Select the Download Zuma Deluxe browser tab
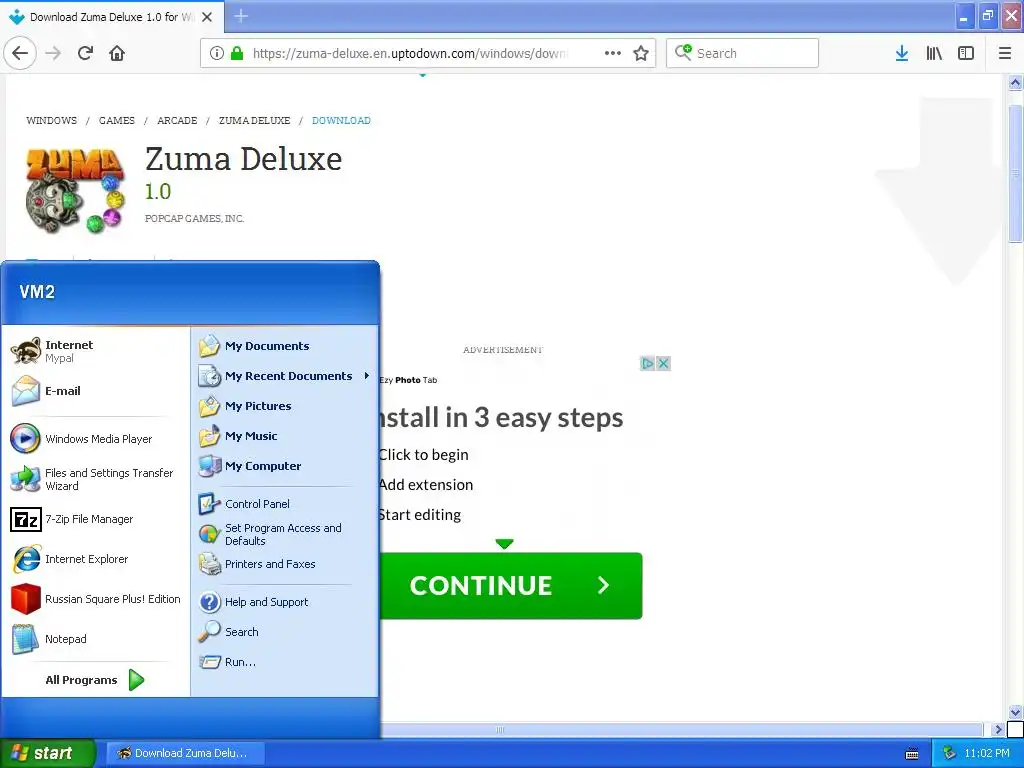The height and width of the screenshot is (768, 1024). point(112,17)
